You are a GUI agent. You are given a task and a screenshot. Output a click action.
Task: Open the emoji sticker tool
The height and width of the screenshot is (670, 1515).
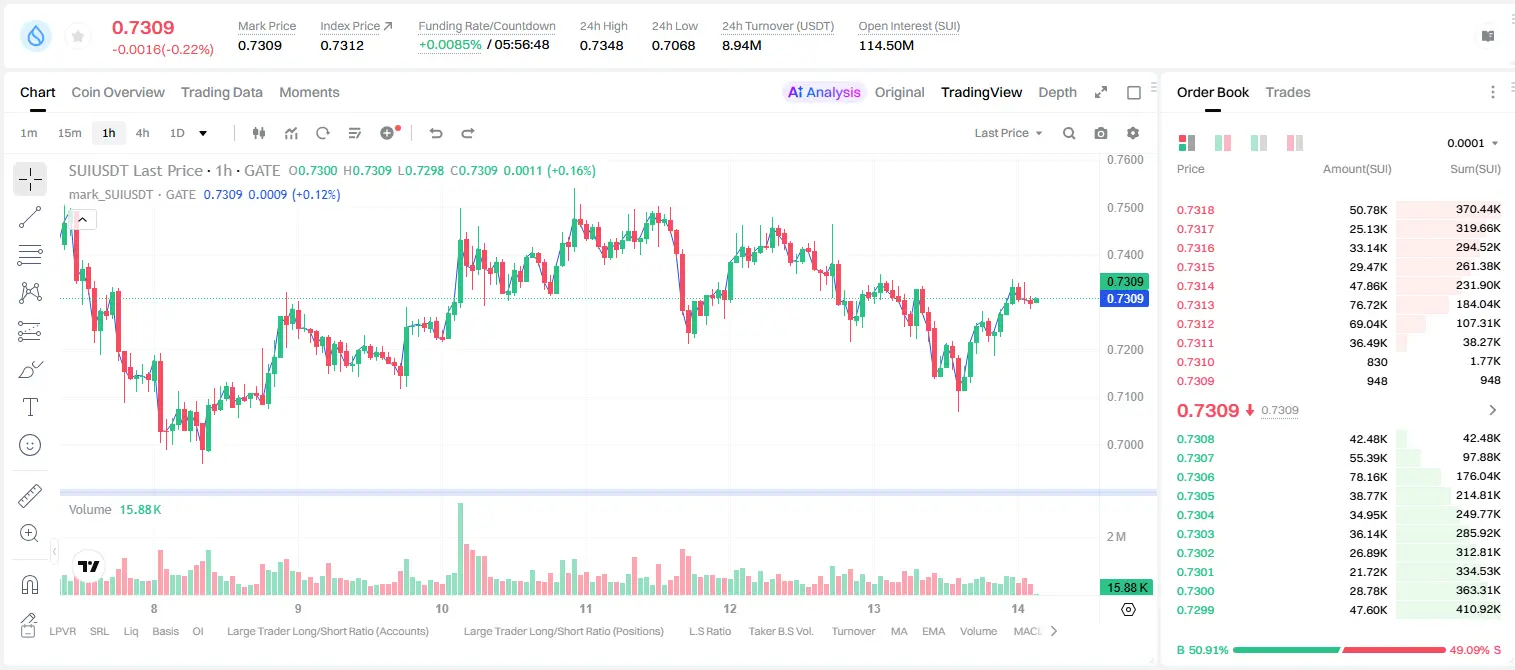point(30,445)
